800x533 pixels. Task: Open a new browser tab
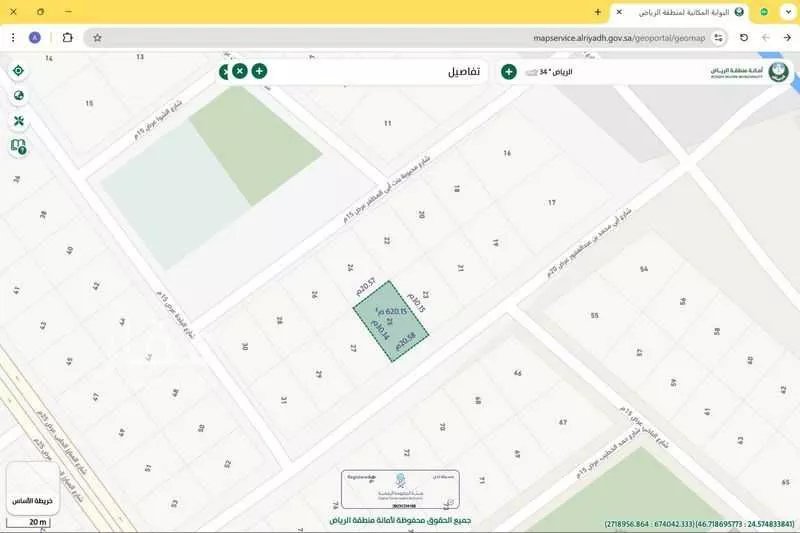click(598, 12)
